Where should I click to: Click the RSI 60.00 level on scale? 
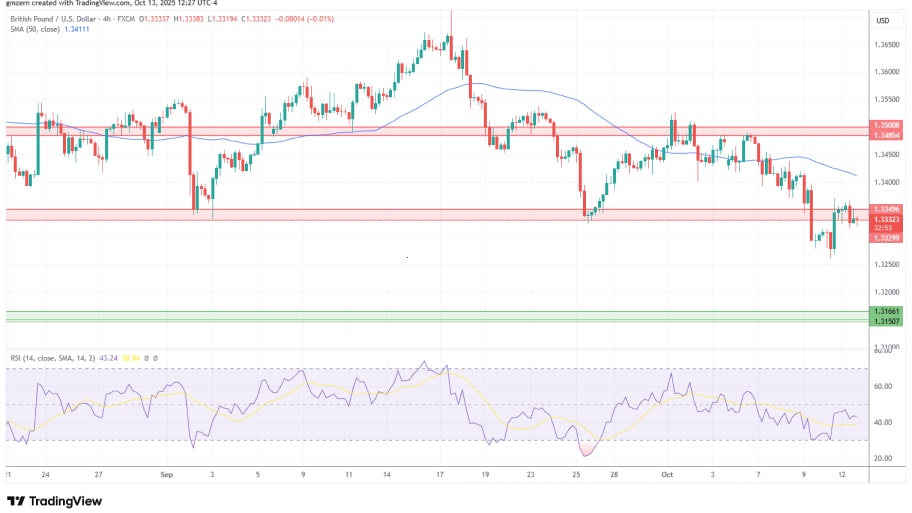coord(882,386)
